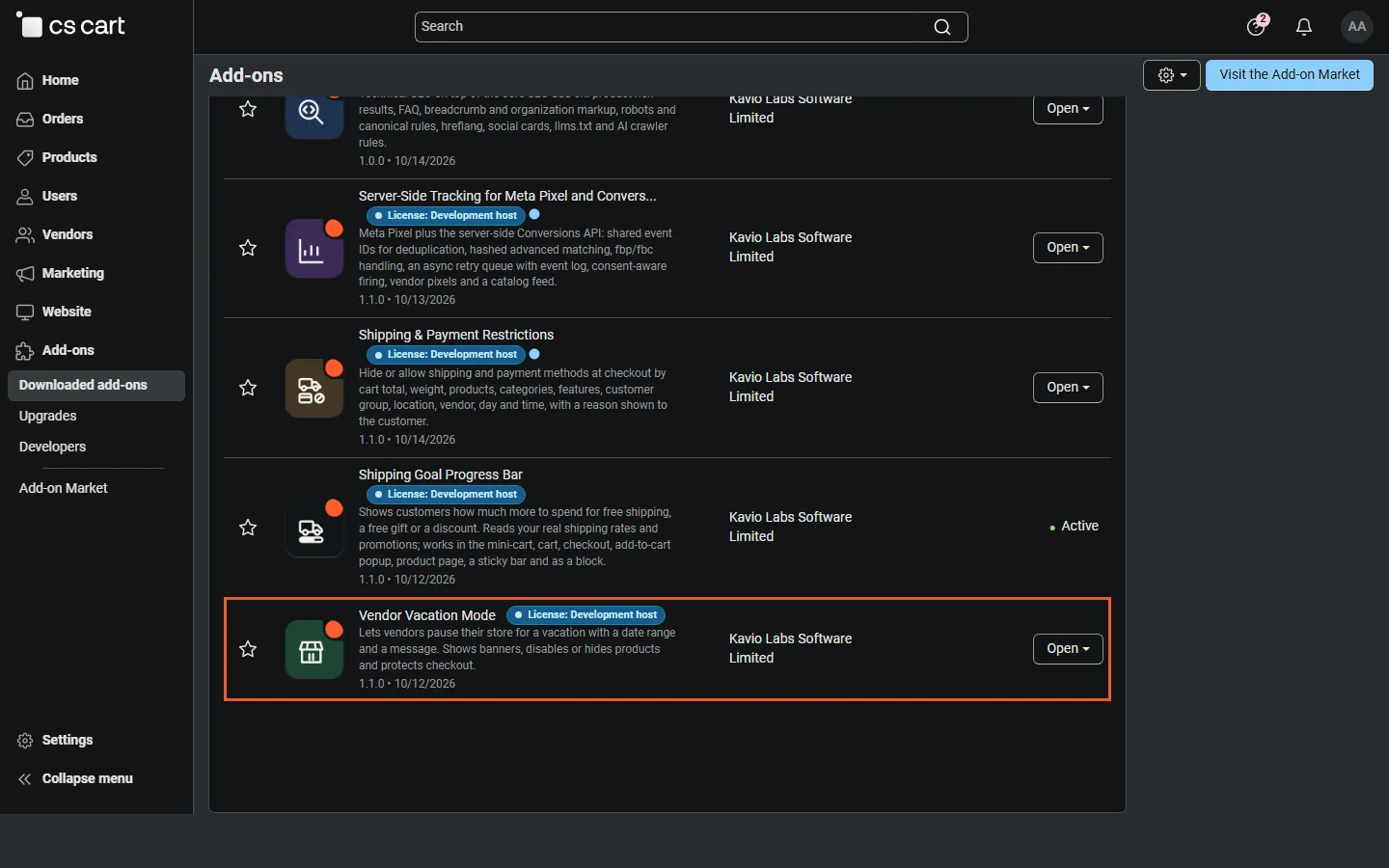Click the Marketing megaphone icon
The width and height of the screenshot is (1389, 868).
[x=25, y=274]
